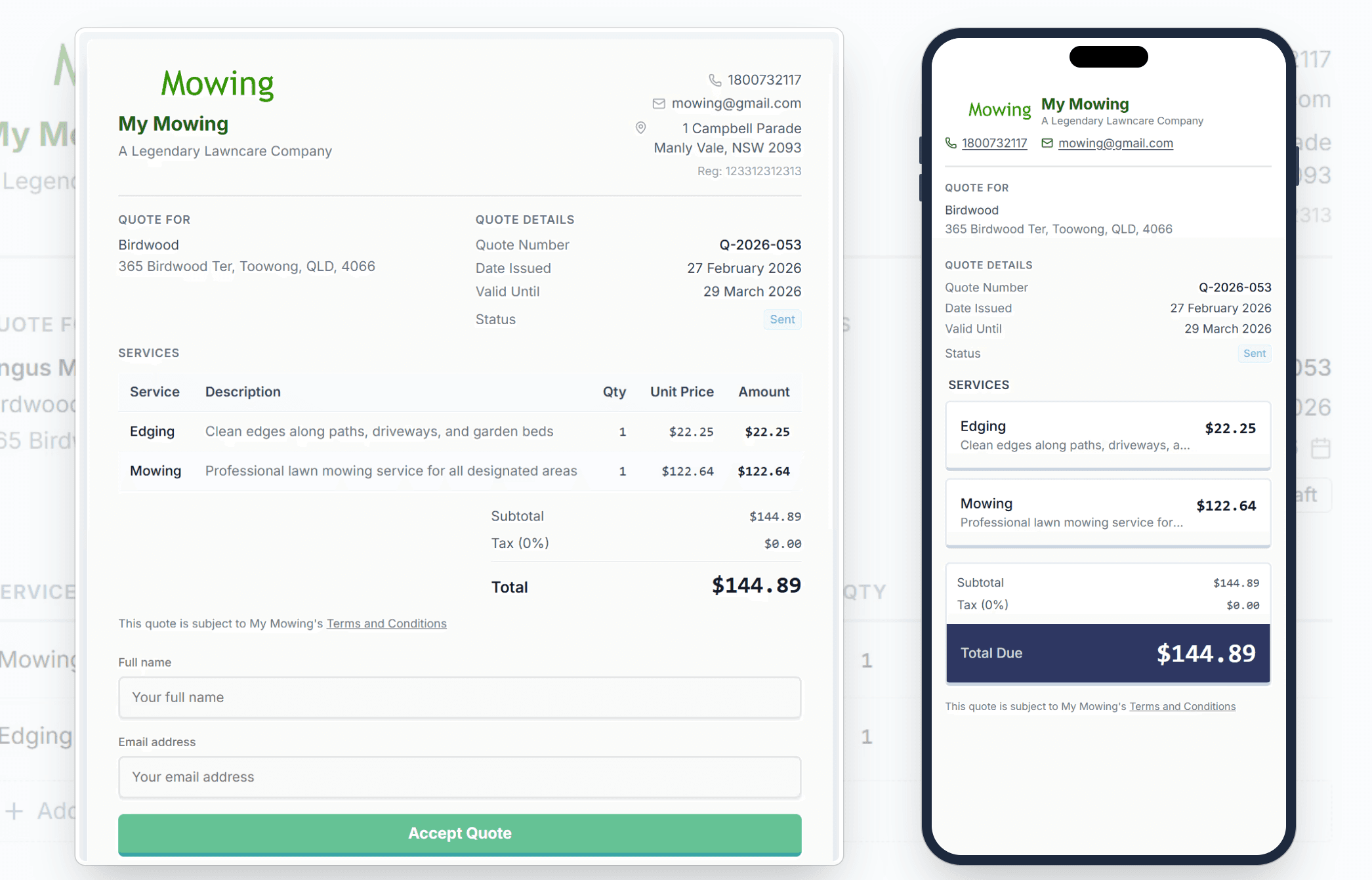Click the green phone icon in mobile preview
Screen dimensions: 1372x880
tap(951, 143)
